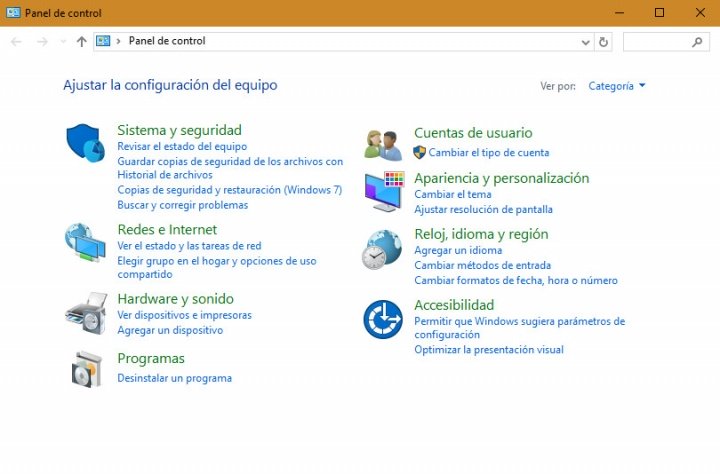Close the Panel de control window

click(x=700, y=13)
